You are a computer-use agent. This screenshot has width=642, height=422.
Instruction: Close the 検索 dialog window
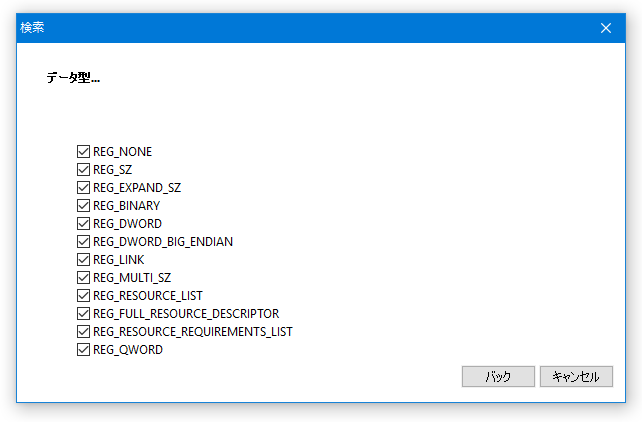point(606,28)
